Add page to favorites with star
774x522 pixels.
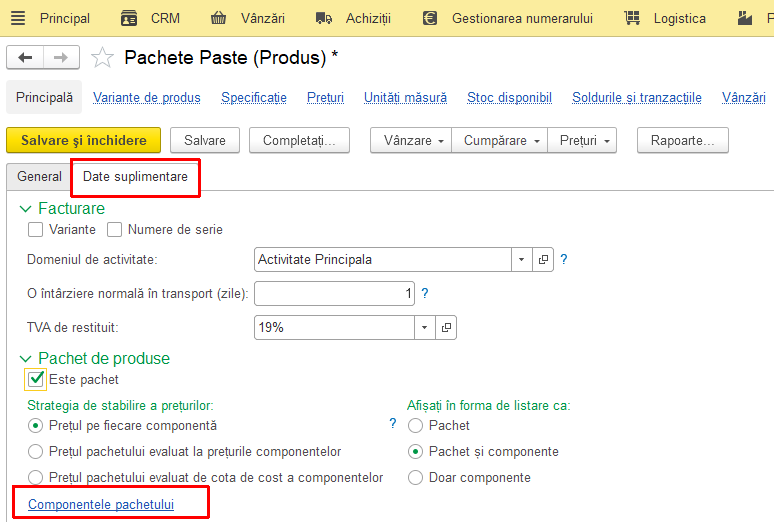pyautogui.click(x=102, y=57)
